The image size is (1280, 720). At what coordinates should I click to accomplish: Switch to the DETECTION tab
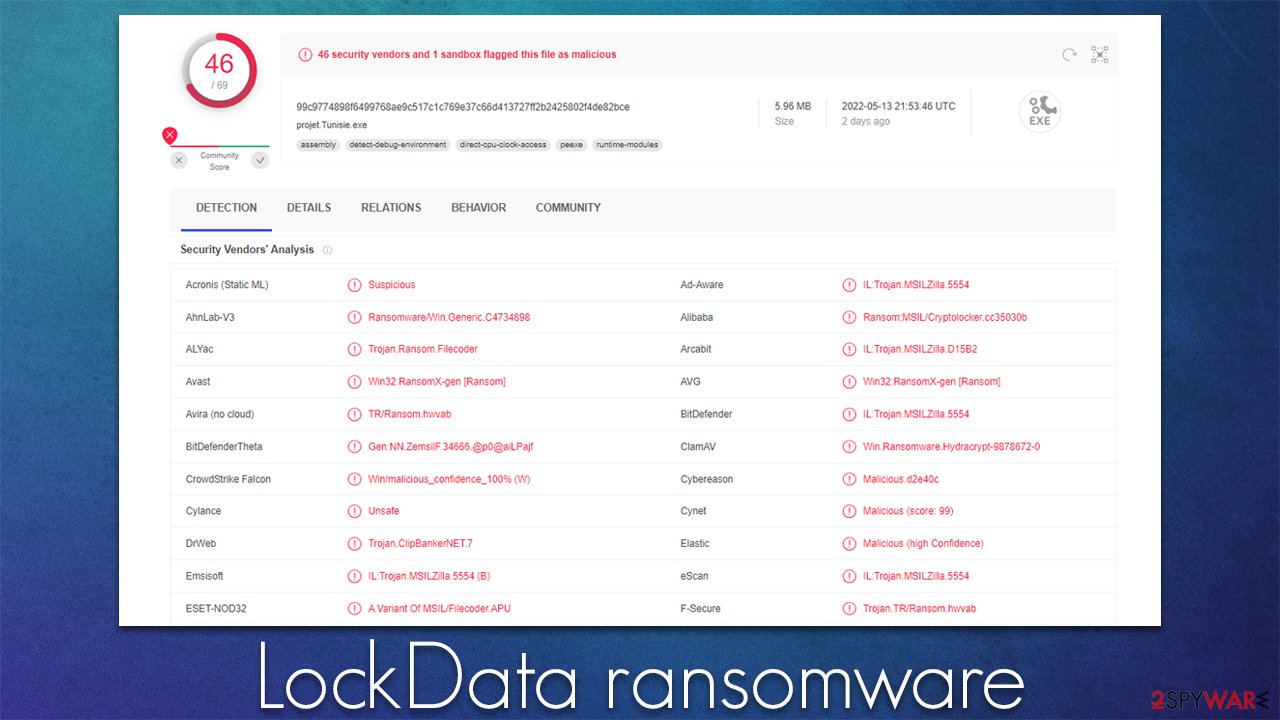click(226, 208)
